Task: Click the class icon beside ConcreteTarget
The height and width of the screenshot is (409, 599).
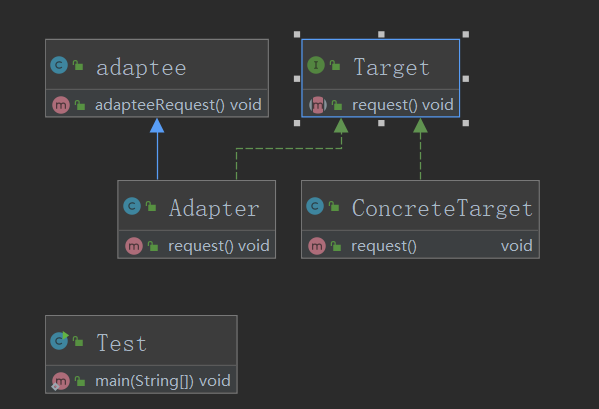Action: [x=315, y=206]
